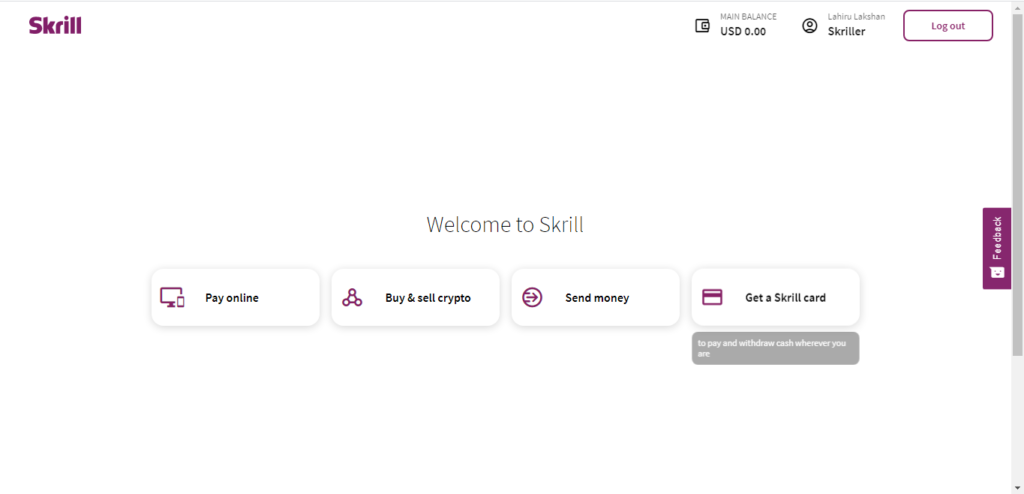Choose the Send money label

pos(597,298)
